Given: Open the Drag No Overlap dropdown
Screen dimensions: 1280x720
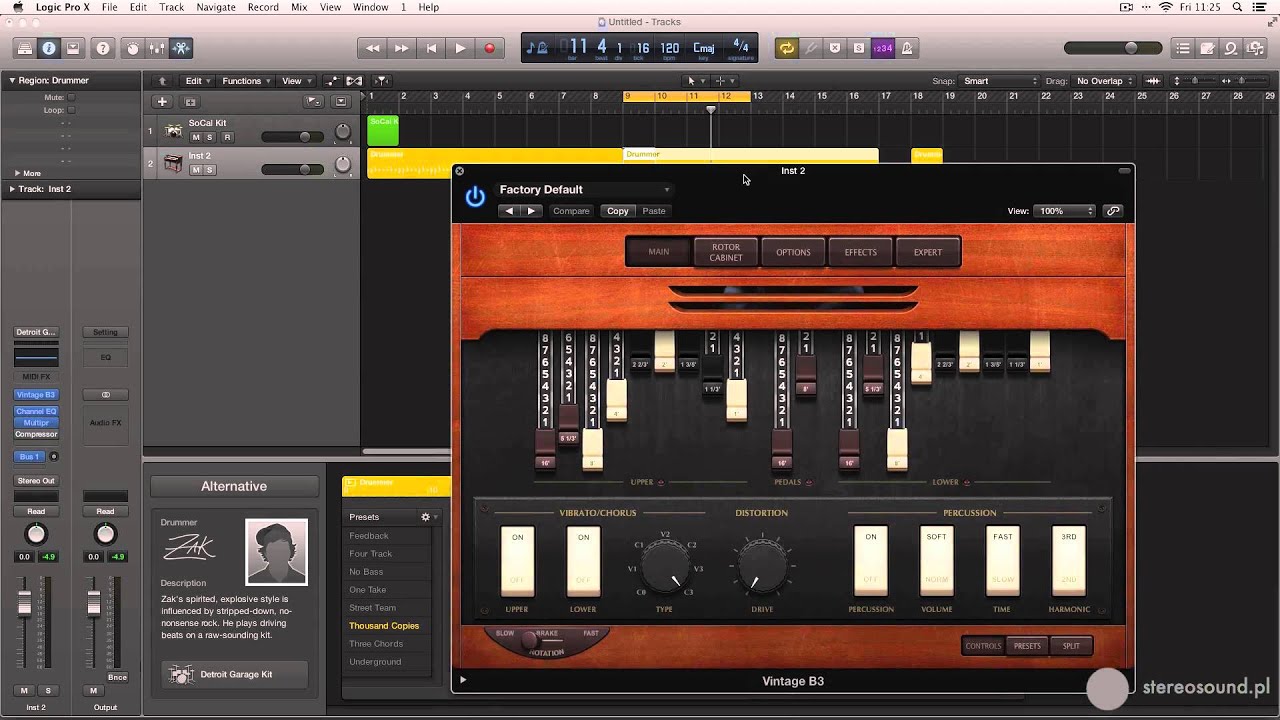Looking at the screenshot, I should [1105, 81].
